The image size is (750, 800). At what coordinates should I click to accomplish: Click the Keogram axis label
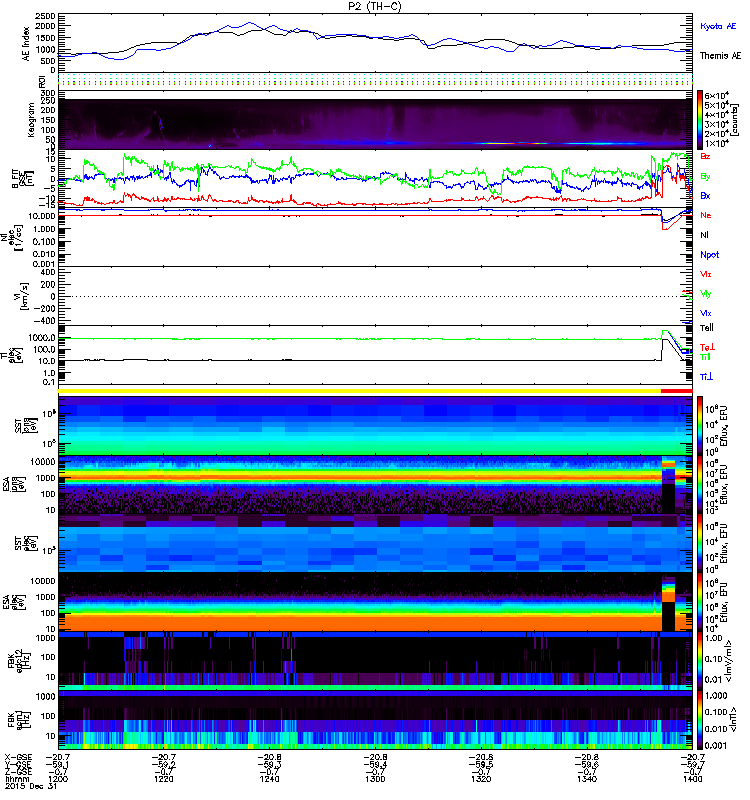pyautogui.click(x=31, y=120)
